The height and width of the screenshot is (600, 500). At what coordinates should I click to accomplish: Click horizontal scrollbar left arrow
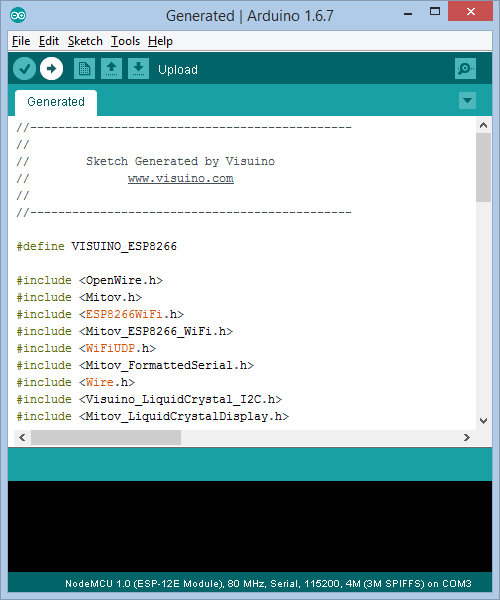click(22, 437)
